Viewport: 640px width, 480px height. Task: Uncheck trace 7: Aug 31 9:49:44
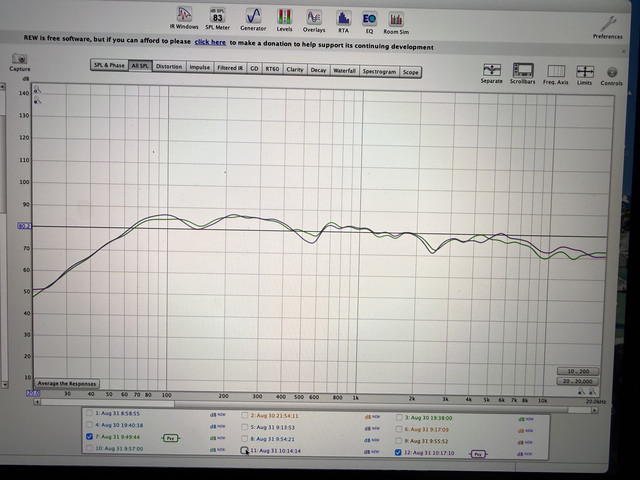(x=89, y=437)
